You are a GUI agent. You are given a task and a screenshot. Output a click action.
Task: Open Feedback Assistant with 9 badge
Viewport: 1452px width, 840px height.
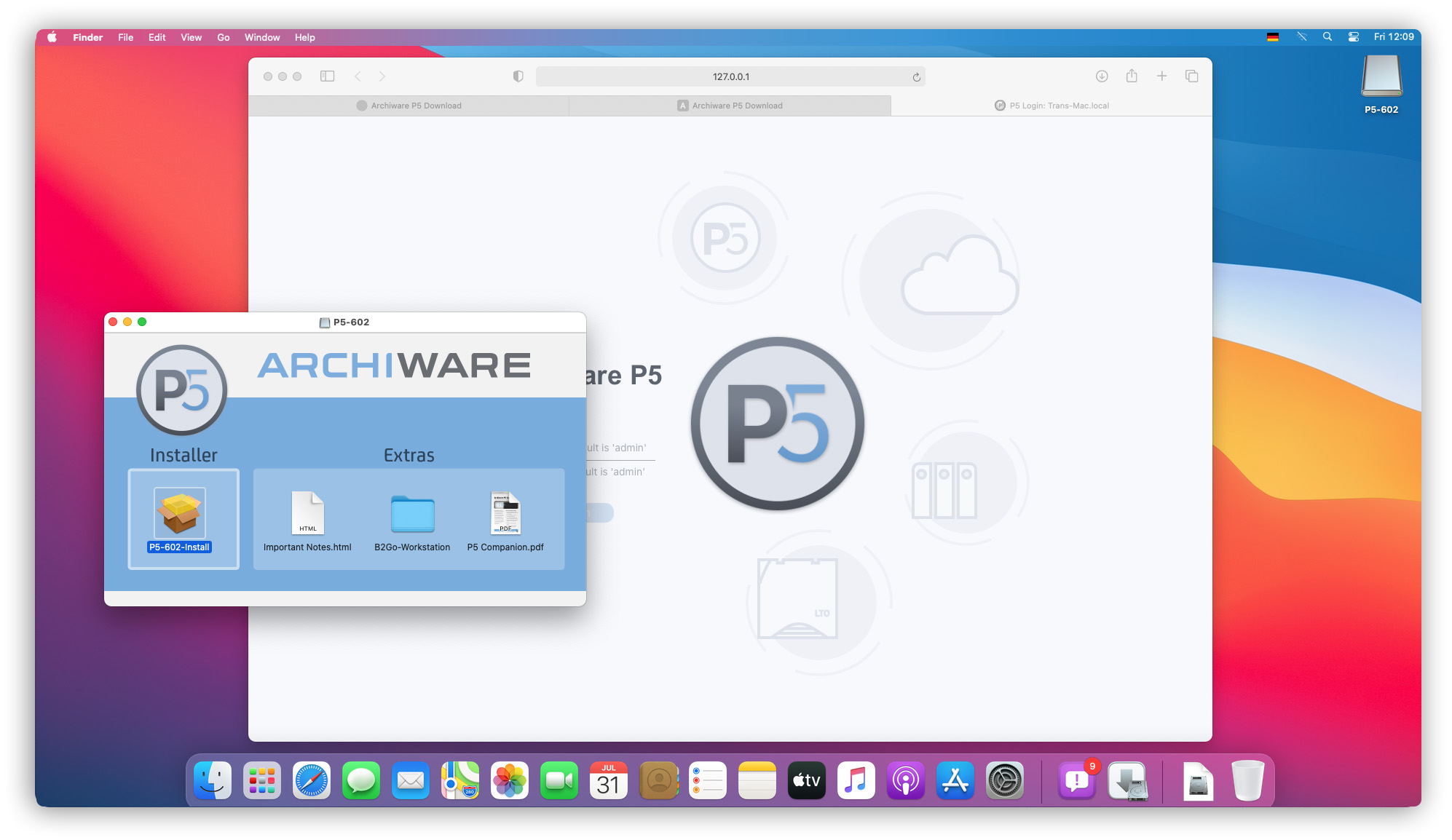[x=1077, y=781]
